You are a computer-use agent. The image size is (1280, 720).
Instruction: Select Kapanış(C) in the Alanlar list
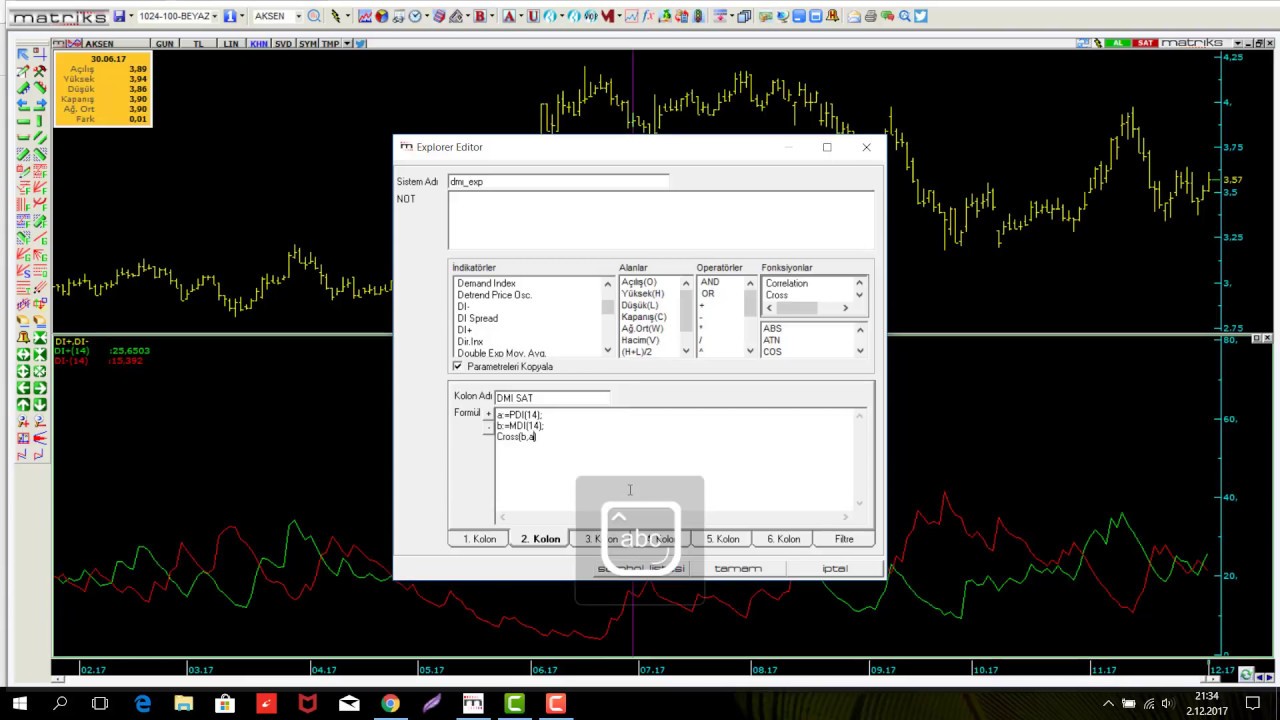pyautogui.click(x=644, y=317)
